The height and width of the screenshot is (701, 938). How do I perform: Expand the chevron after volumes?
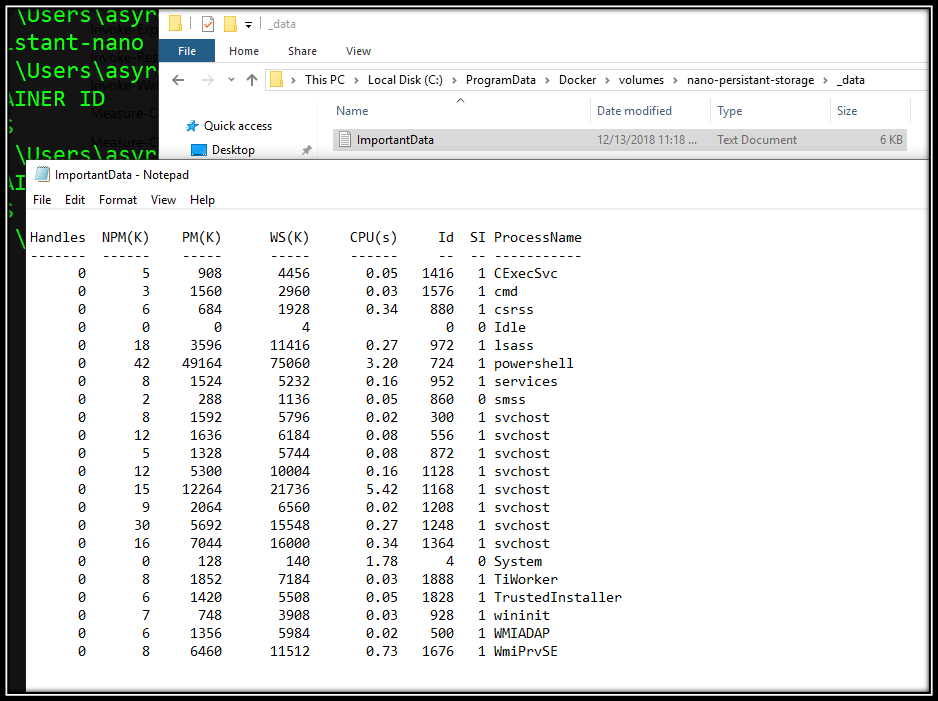pos(675,80)
